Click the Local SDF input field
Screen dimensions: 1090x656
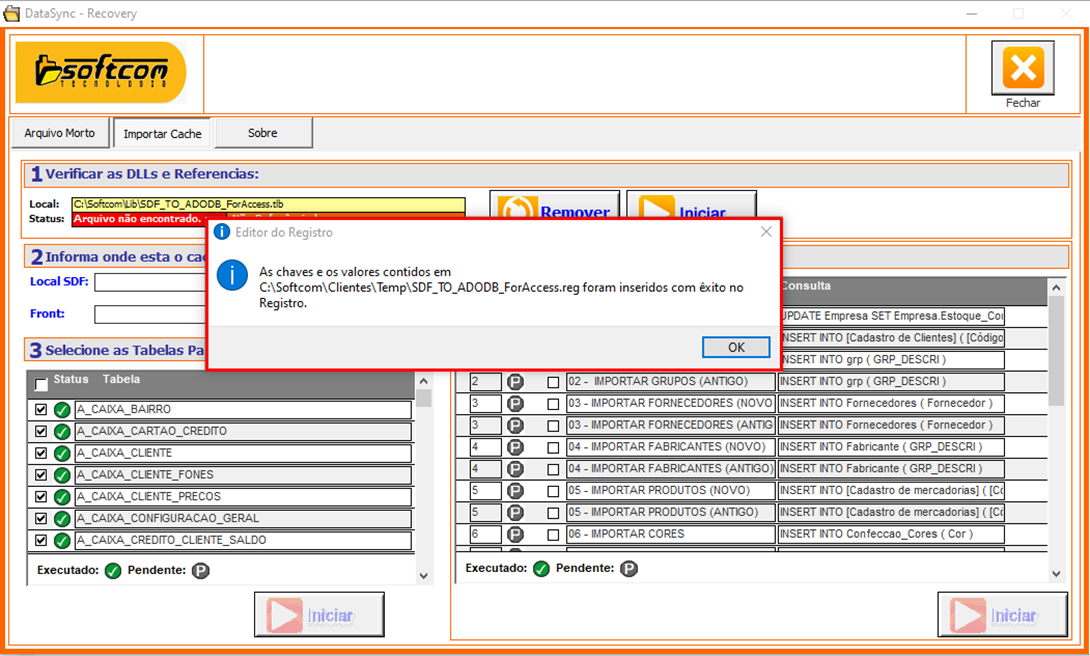150,282
